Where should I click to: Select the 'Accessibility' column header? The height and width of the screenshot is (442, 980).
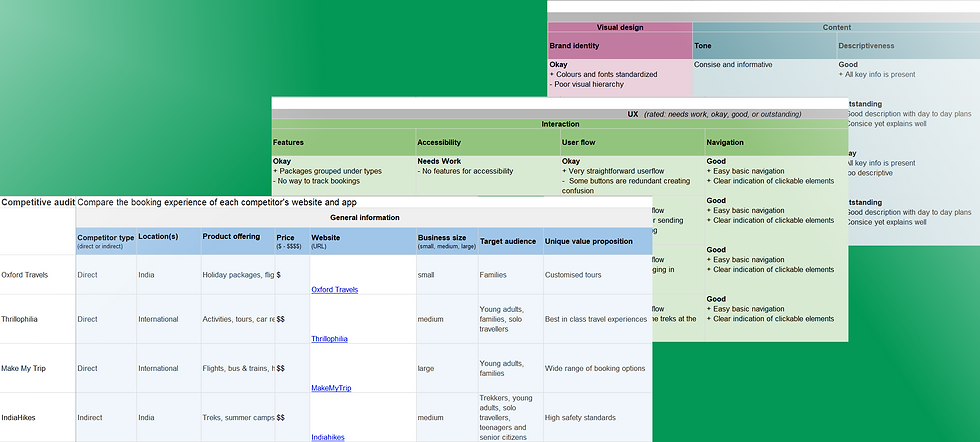pos(488,143)
